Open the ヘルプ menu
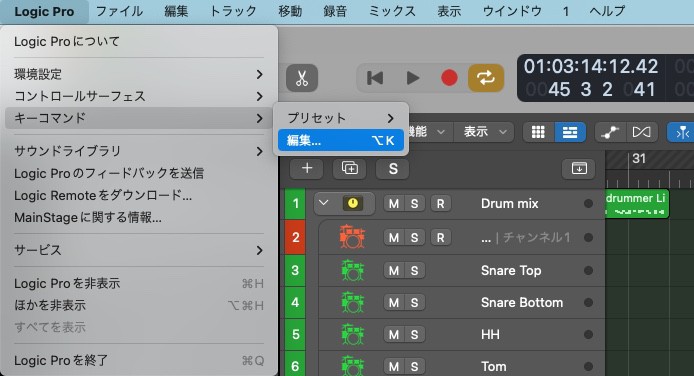The image size is (694, 376). tap(607, 11)
